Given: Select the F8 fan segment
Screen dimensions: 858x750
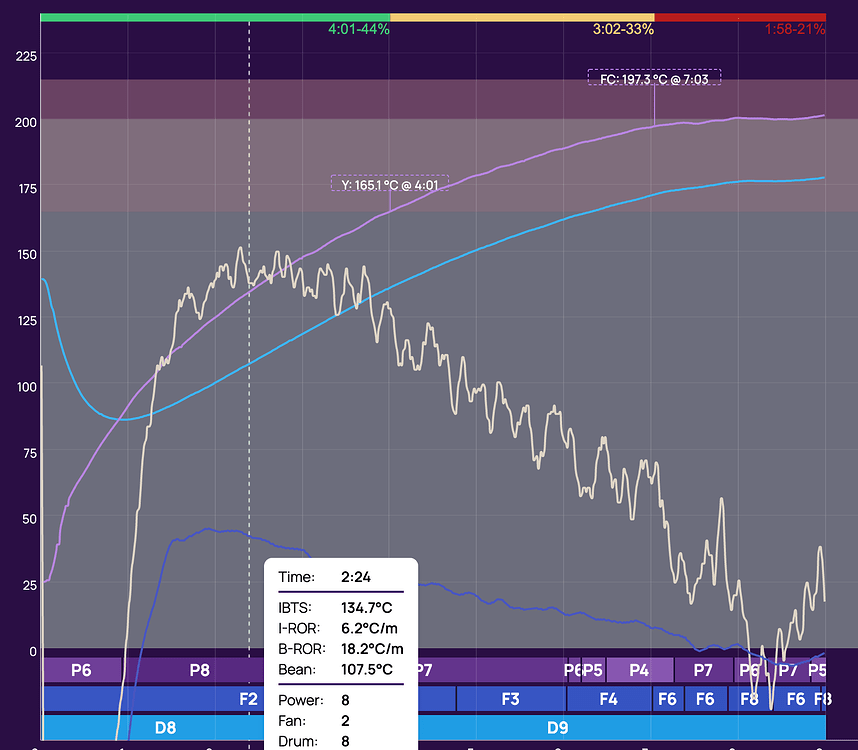Looking at the screenshot, I should 749,699.
